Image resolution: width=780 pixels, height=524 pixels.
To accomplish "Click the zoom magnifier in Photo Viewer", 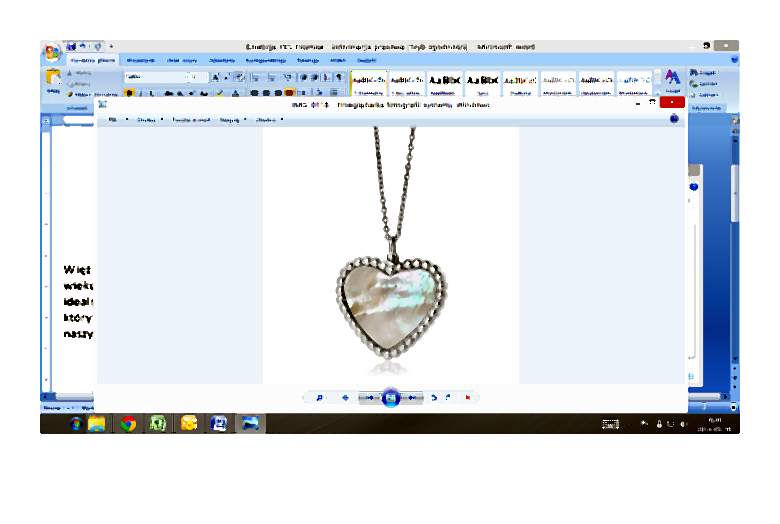I will tap(320, 398).
